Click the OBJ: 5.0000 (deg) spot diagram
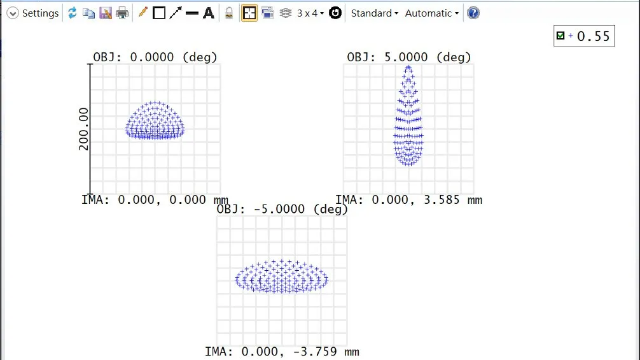 point(409,129)
